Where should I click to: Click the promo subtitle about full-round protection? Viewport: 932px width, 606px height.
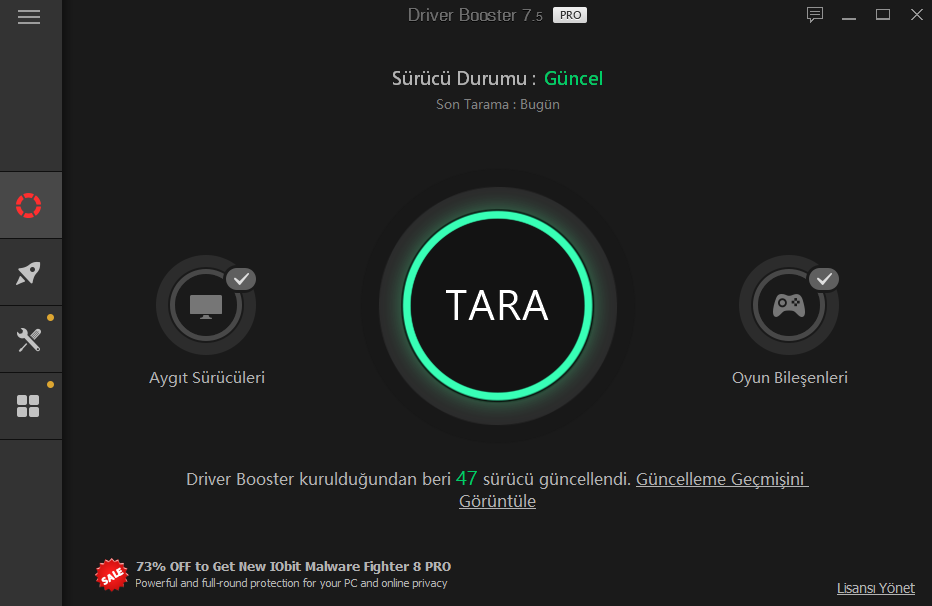click(291, 583)
